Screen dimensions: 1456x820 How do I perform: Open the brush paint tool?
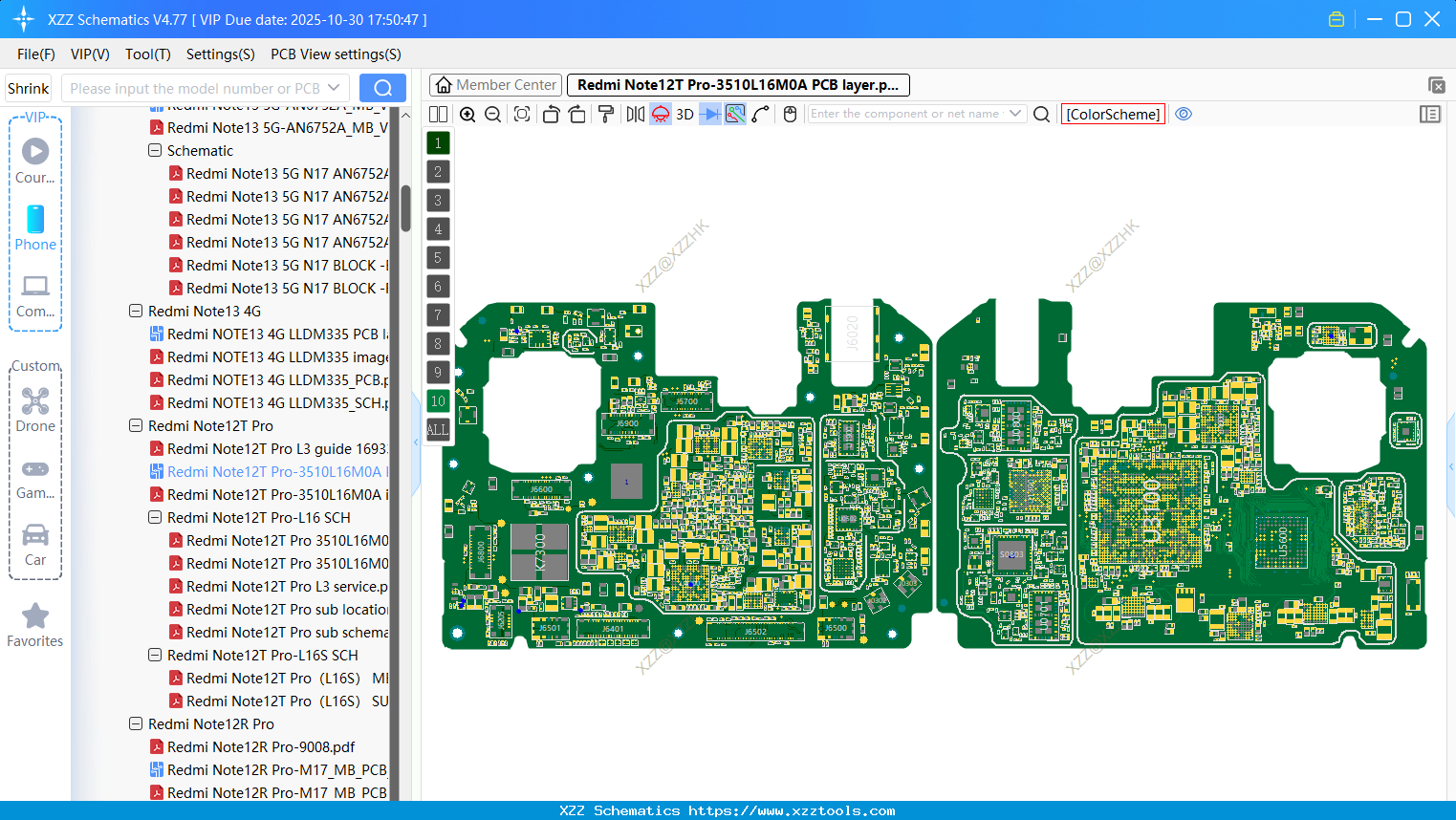(605, 114)
